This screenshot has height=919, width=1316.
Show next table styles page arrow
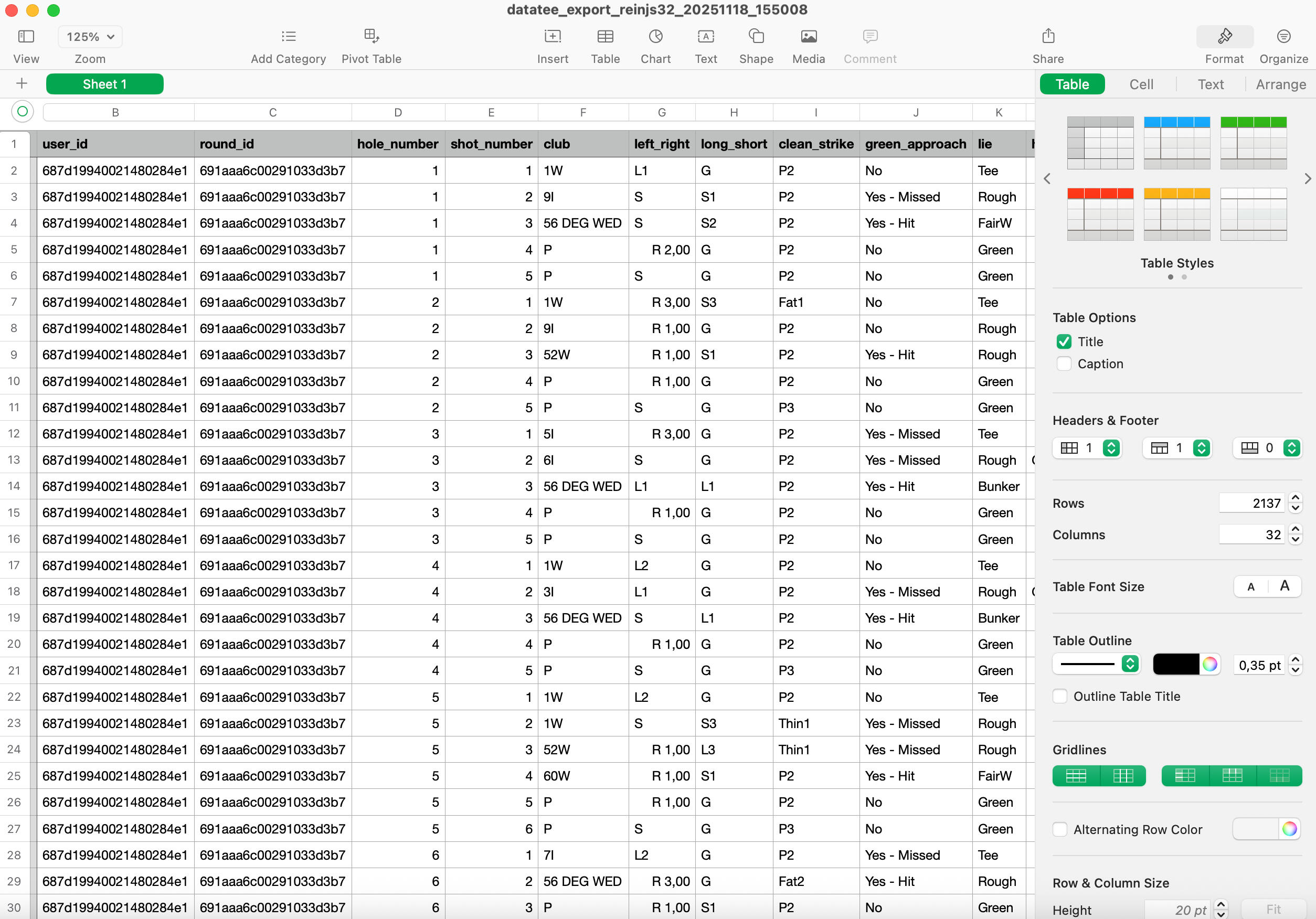pos(1307,179)
